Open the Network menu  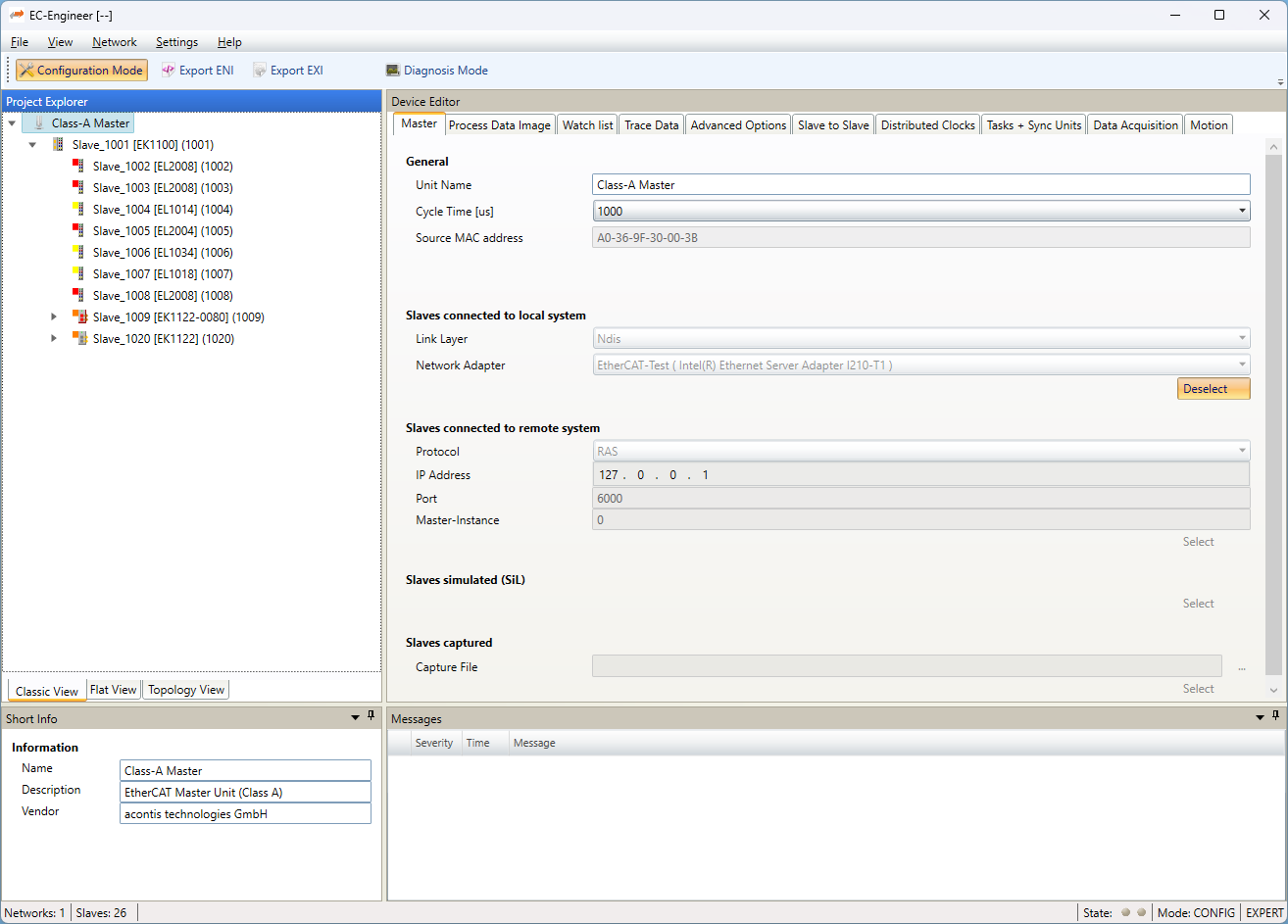tap(115, 42)
